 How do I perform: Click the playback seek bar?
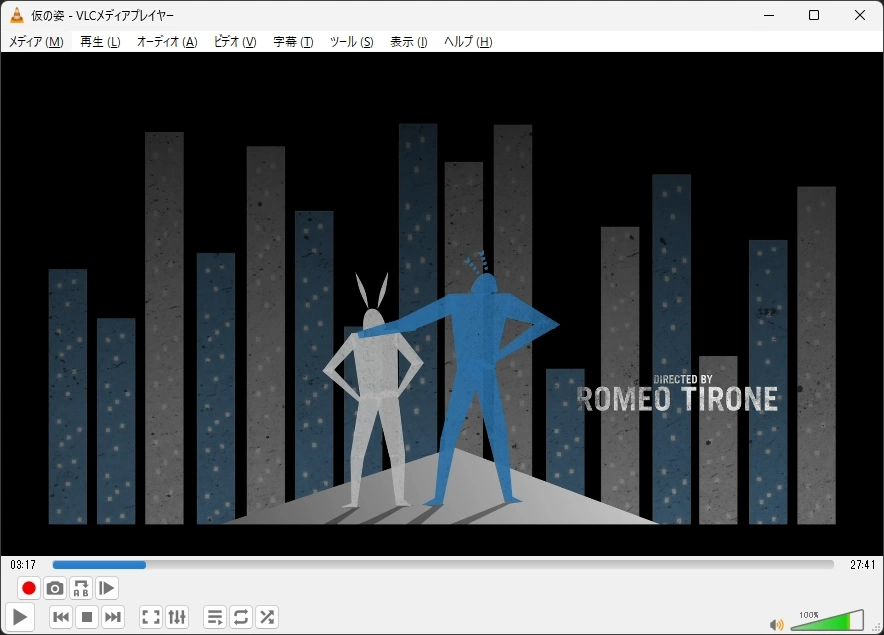pyautogui.click(x=442, y=565)
